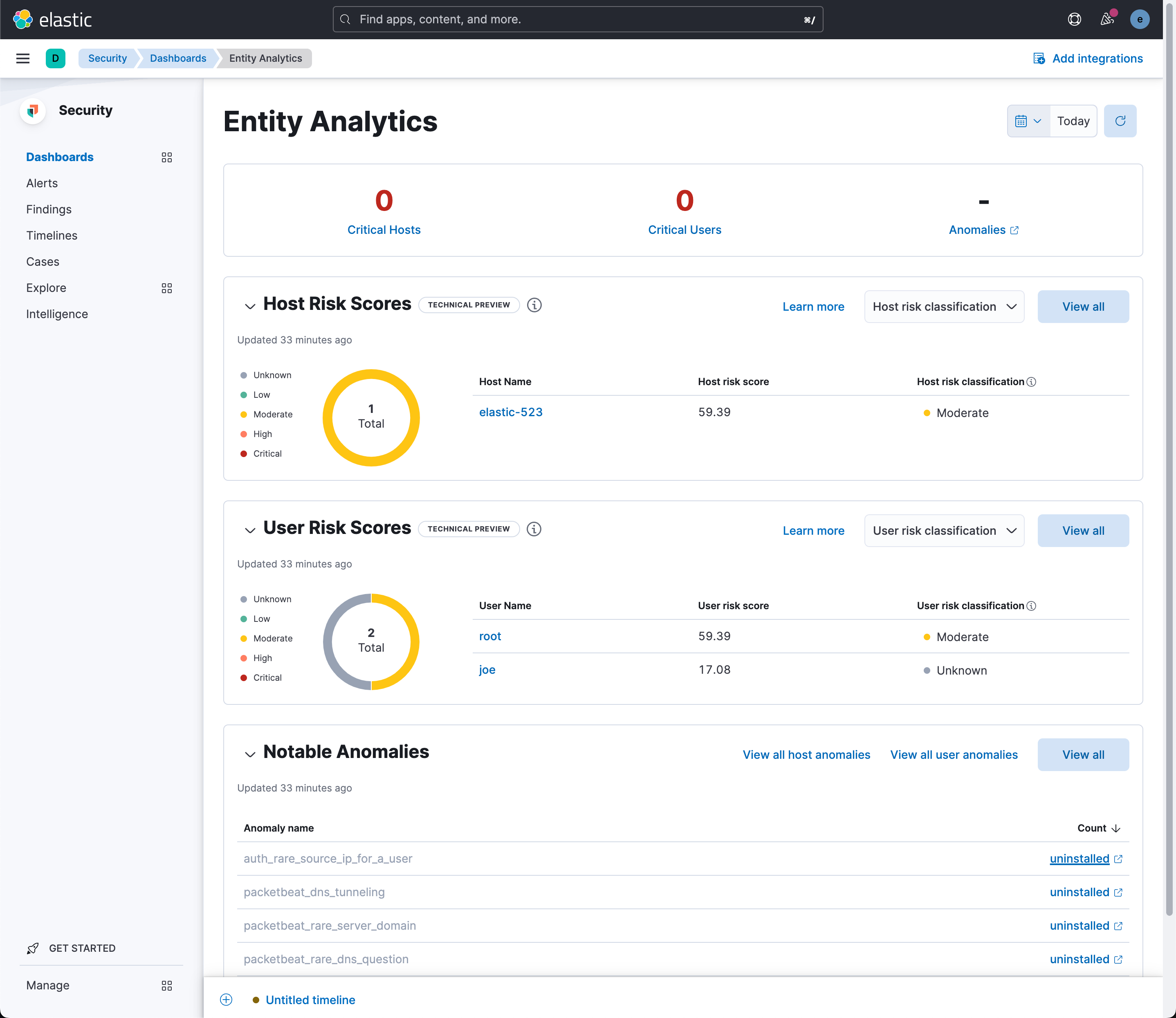The width and height of the screenshot is (1176, 1018).
Task: Open Intelligence in the sidebar
Action: (57, 314)
